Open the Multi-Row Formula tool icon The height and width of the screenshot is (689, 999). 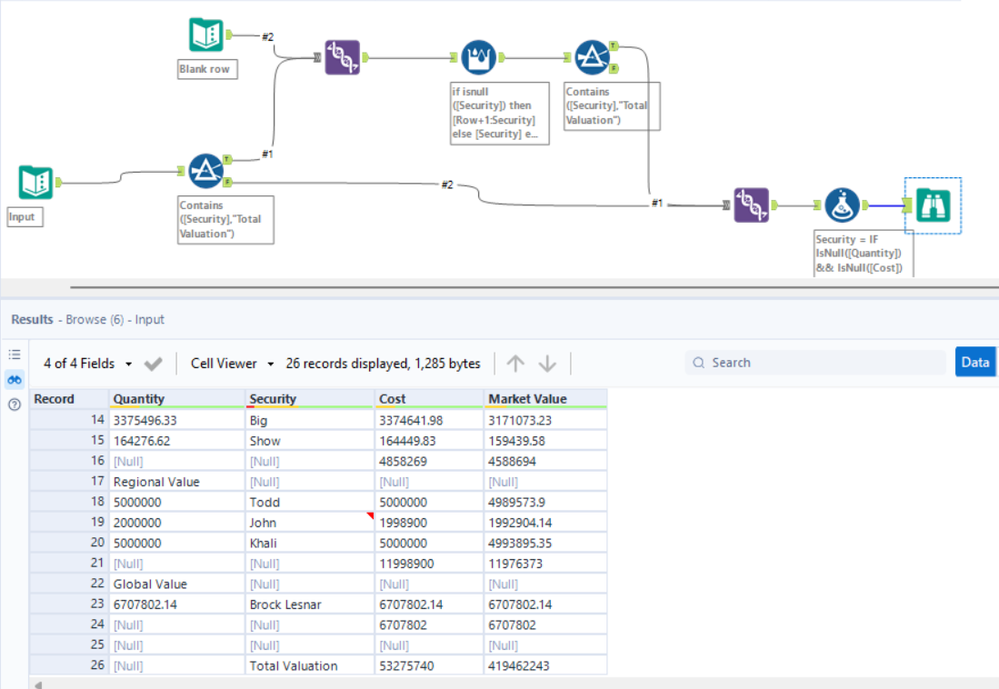pos(478,57)
